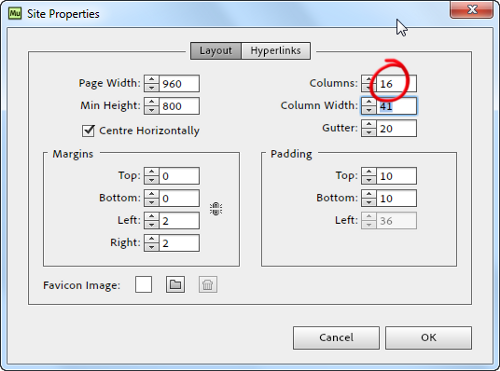This screenshot has width=500, height=371.
Task: Confirm settings with the OK button
Action: (x=428, y=338)
